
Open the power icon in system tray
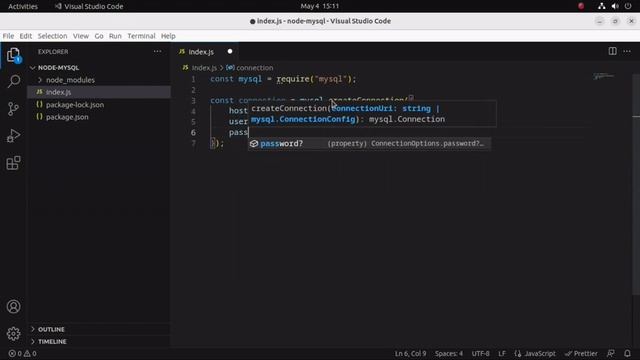coord(628,6)
